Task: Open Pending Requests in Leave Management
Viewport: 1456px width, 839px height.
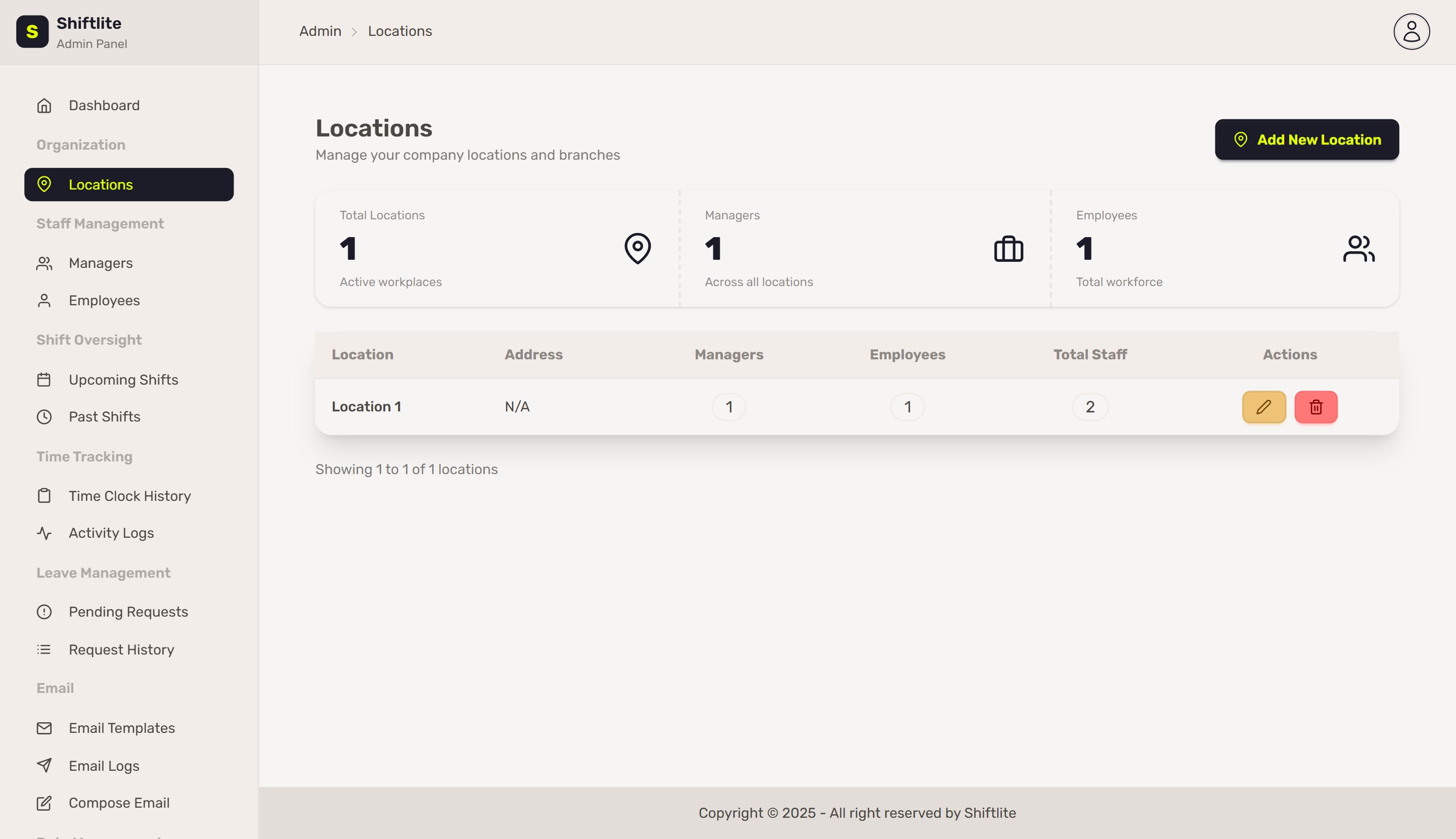Action: pyautogui.click(x=128, y=612)
